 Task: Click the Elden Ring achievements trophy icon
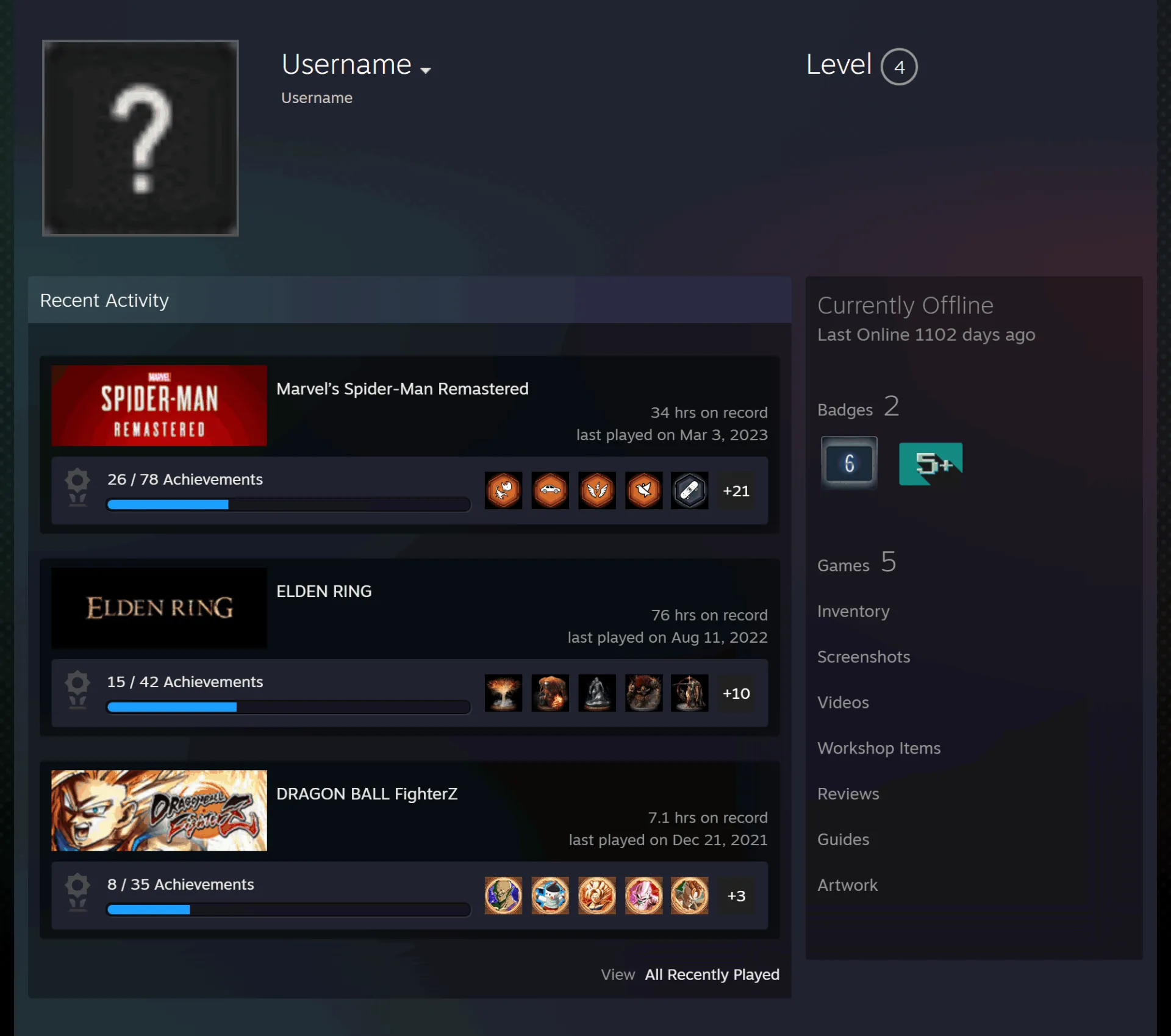point(77,690)
